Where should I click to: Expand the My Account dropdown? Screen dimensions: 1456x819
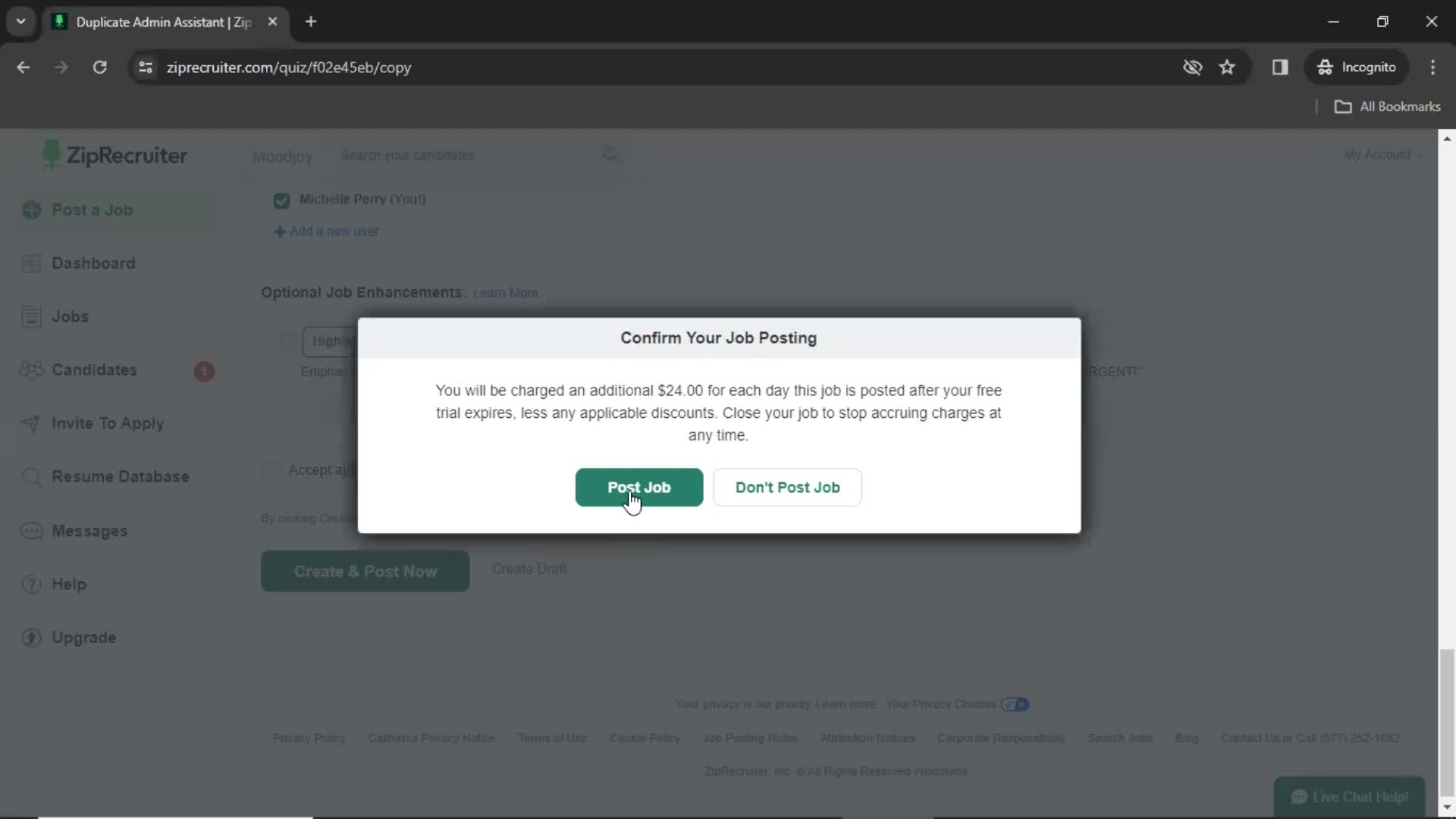1385,155
